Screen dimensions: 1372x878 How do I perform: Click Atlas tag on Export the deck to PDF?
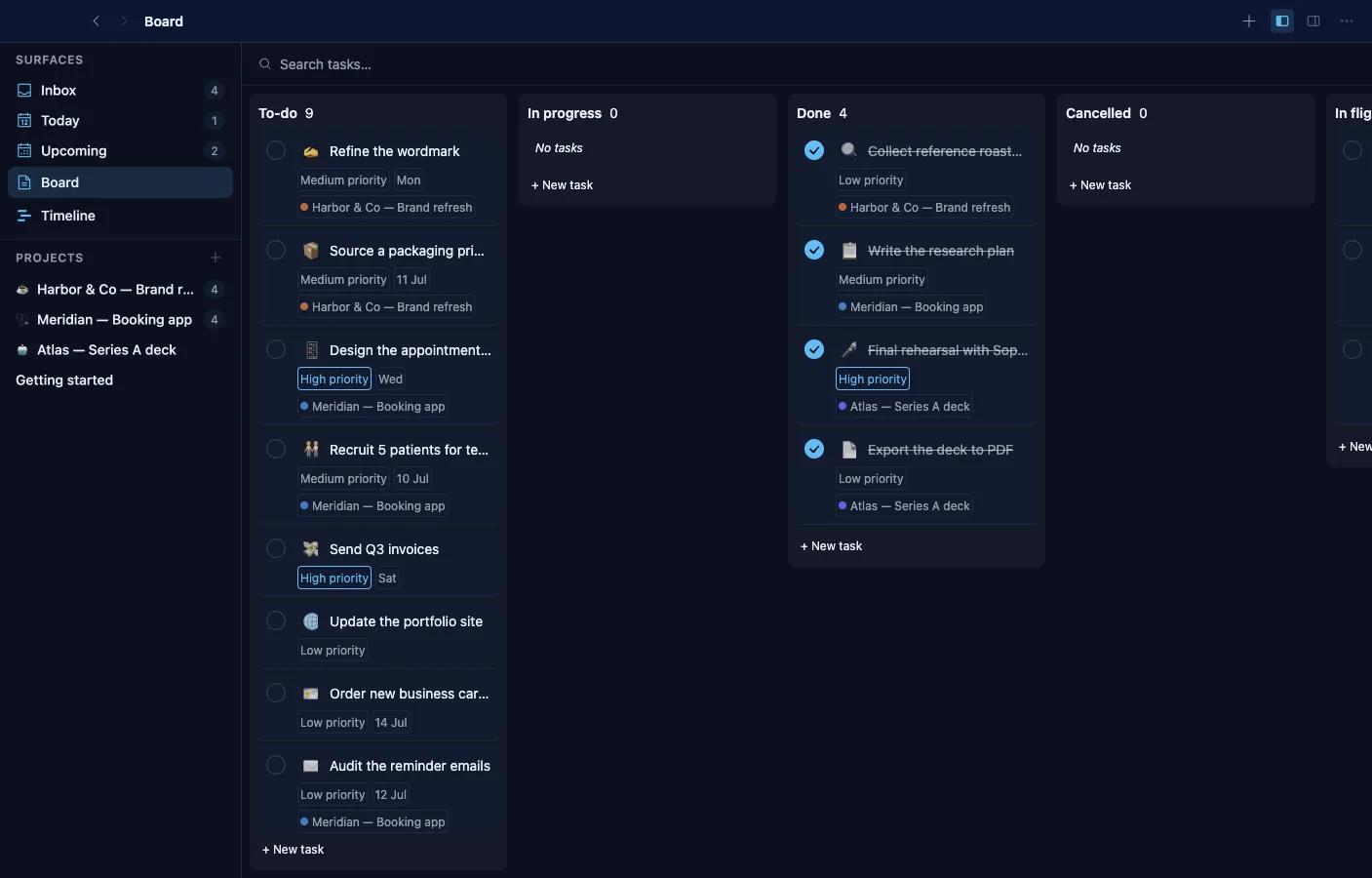coord(904,505)
